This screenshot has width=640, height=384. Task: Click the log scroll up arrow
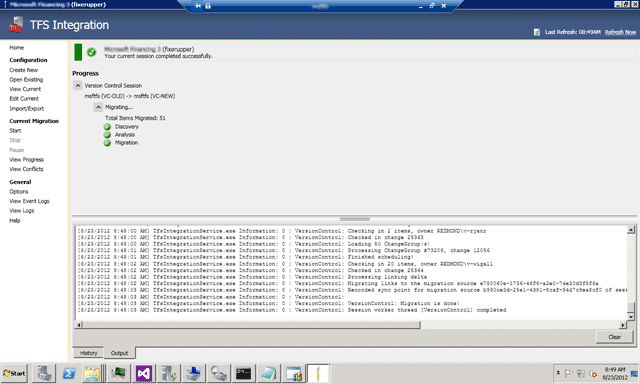631,230
